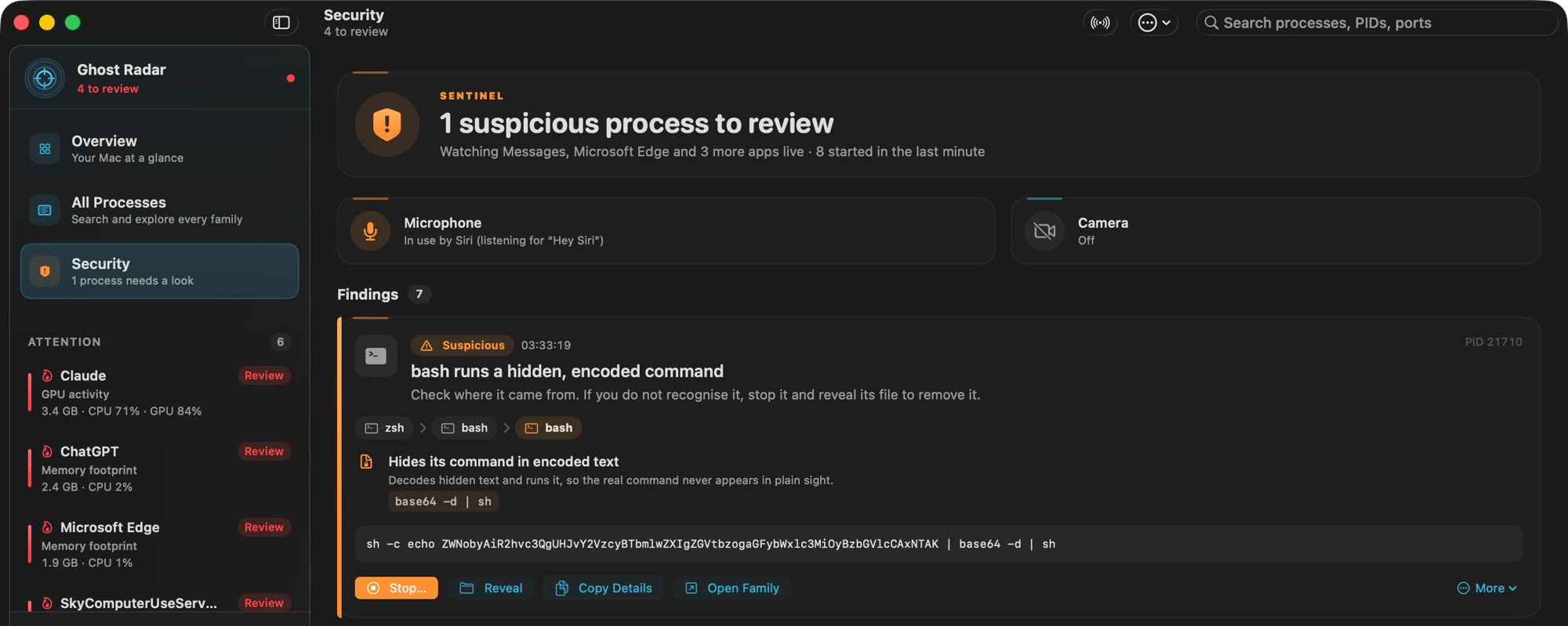Open the Overview section
Screen dimensions: 1568x626
(160, 149)
